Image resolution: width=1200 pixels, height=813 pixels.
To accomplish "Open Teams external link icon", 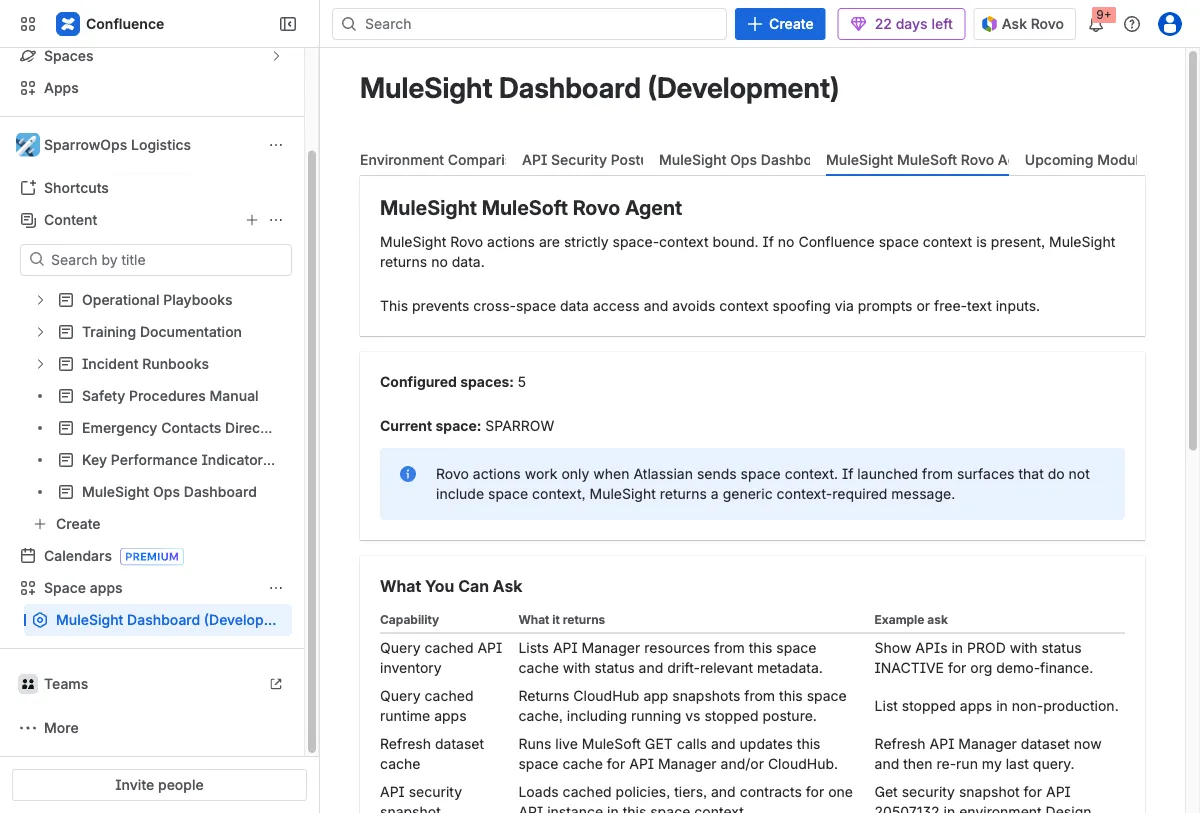I will 276,684.
